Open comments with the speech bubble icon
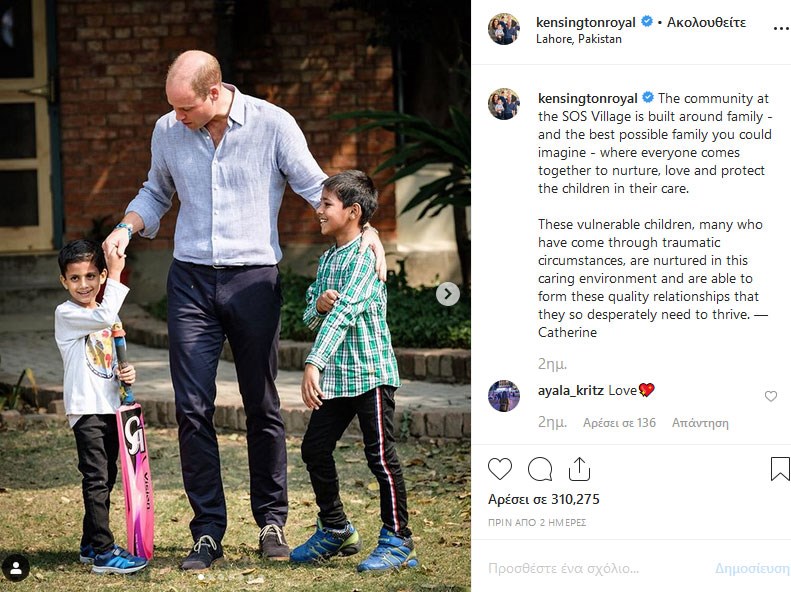Viewport: 791px width, 592px height. (540, 469)
